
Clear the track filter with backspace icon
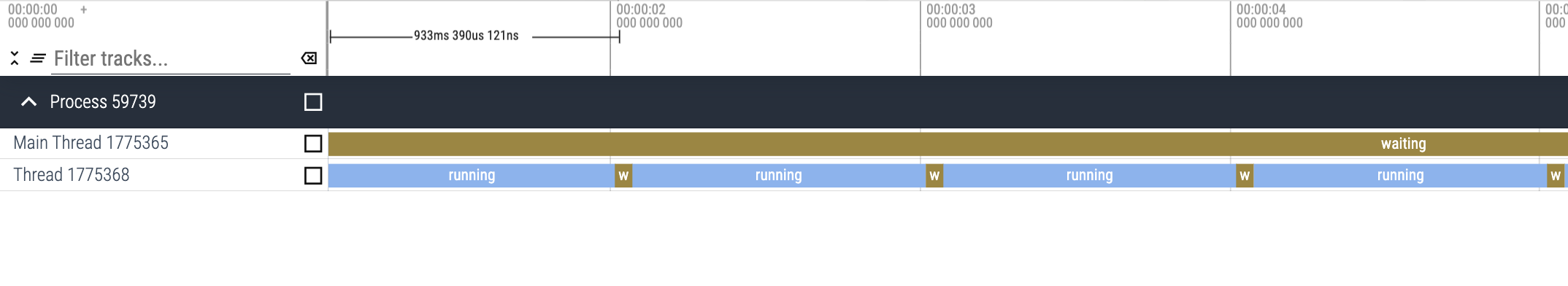[309, 58]
